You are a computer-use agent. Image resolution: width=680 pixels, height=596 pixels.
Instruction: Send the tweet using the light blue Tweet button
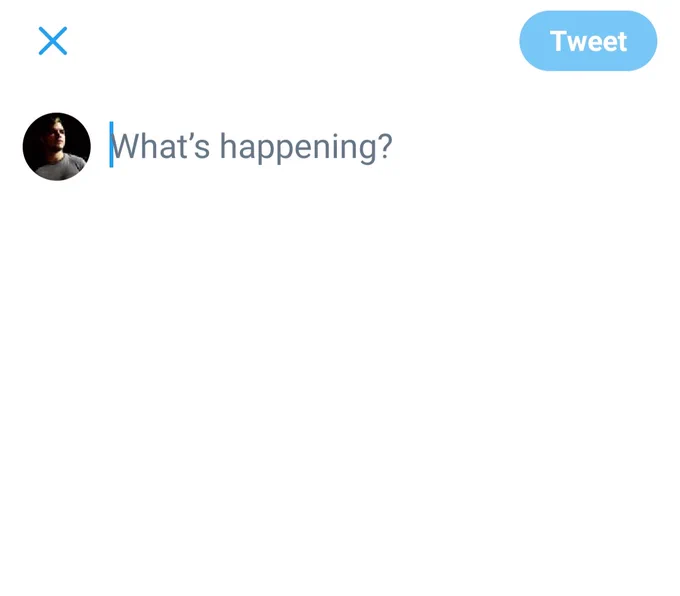click(588, 41)
